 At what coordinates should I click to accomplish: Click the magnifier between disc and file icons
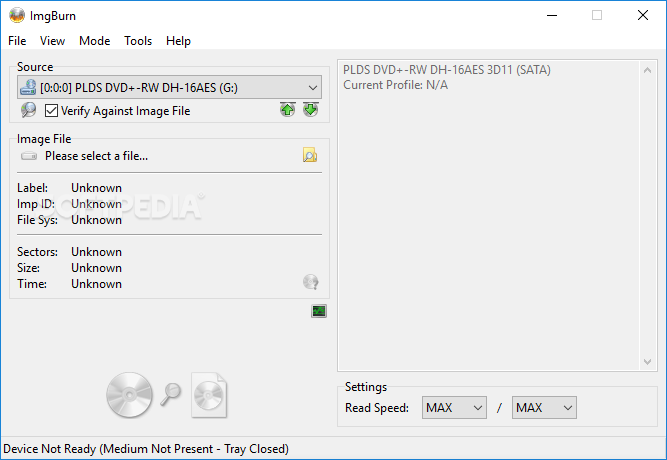[171, 394]
